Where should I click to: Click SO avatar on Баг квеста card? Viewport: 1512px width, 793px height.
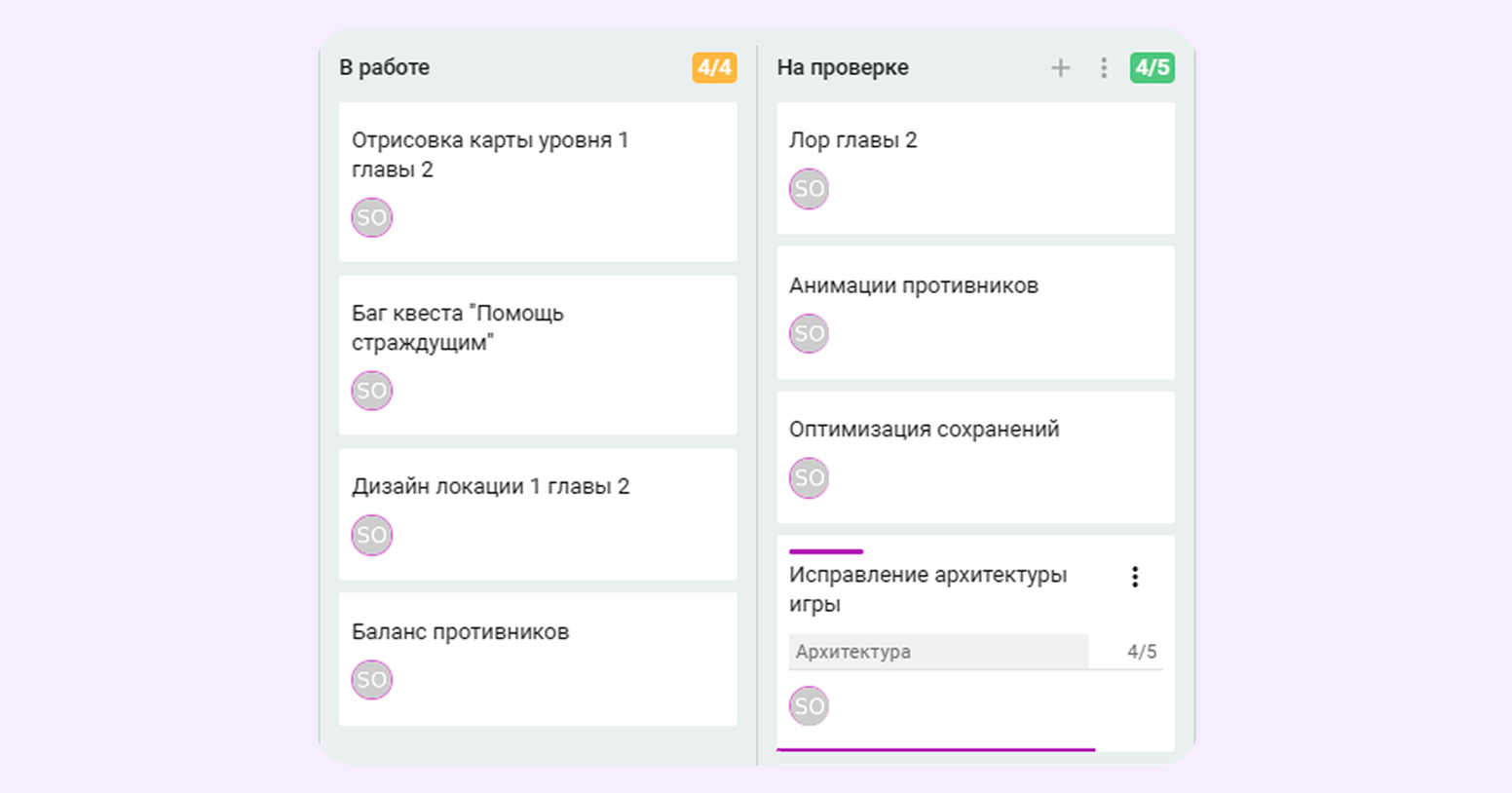click(x=372, y=391)
